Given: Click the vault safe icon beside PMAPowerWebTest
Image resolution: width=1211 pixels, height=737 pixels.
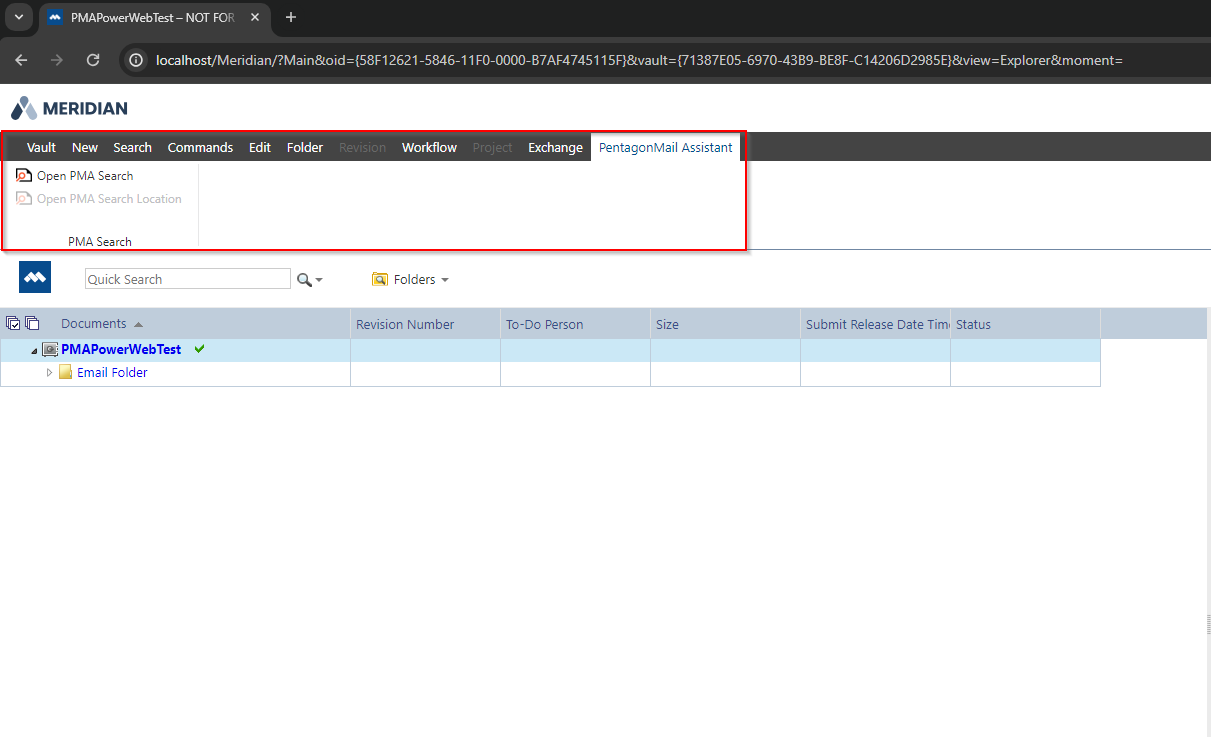Looking at the screenshot, I should [50, 350].
